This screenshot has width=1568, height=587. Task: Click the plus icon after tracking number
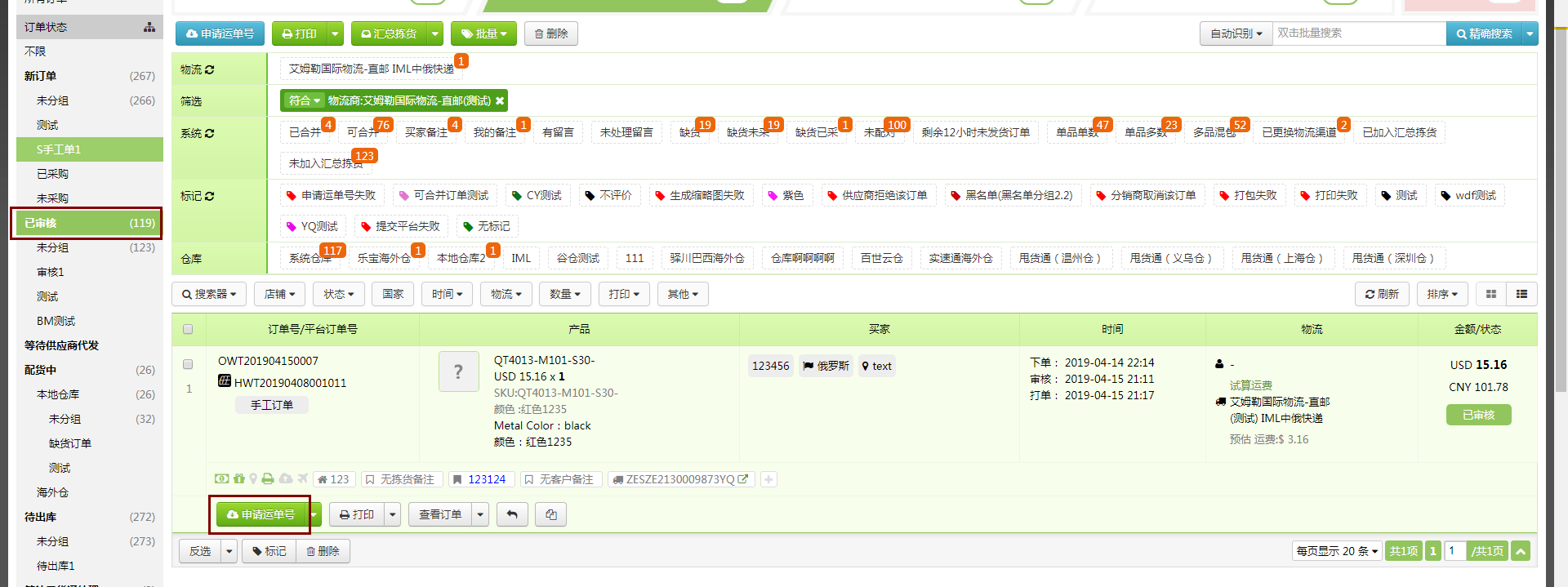768,479
